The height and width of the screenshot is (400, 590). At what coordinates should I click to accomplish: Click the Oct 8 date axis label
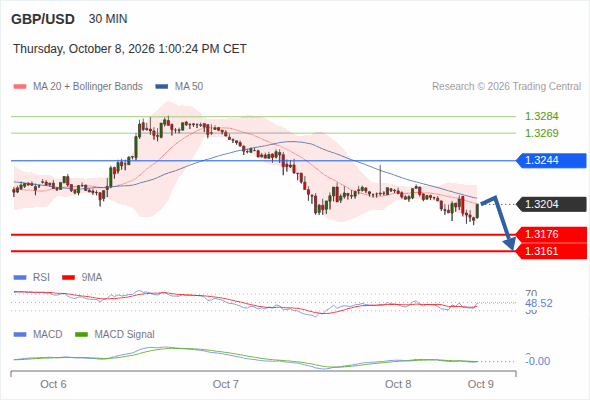pos(398,384)
